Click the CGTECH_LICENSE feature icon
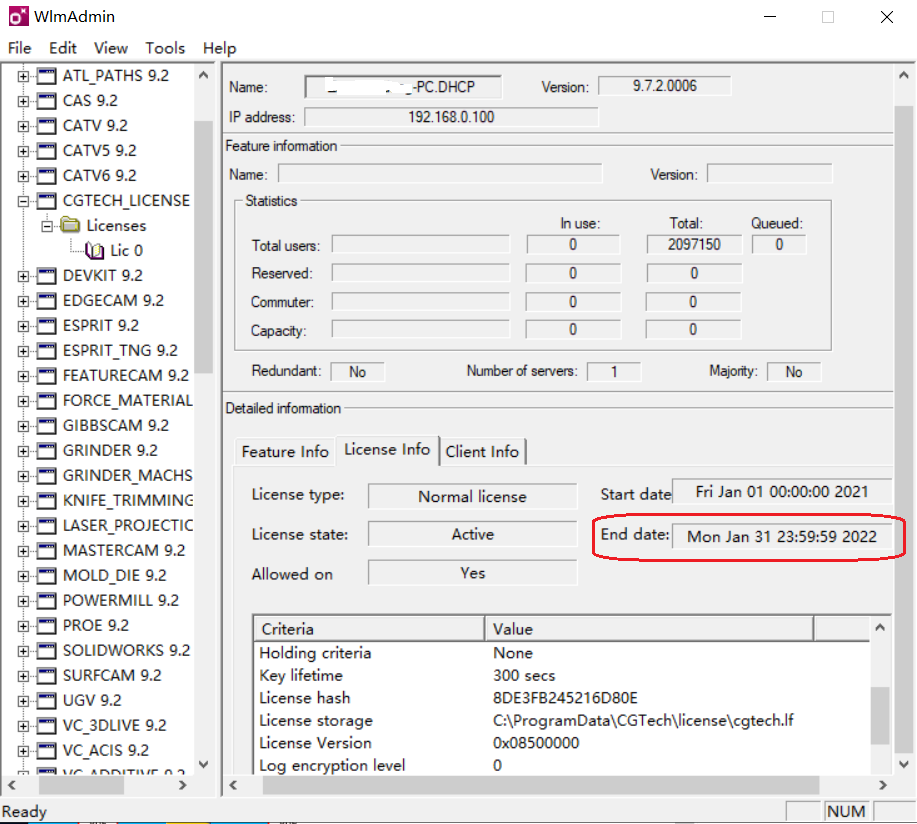 coord(46,201)
